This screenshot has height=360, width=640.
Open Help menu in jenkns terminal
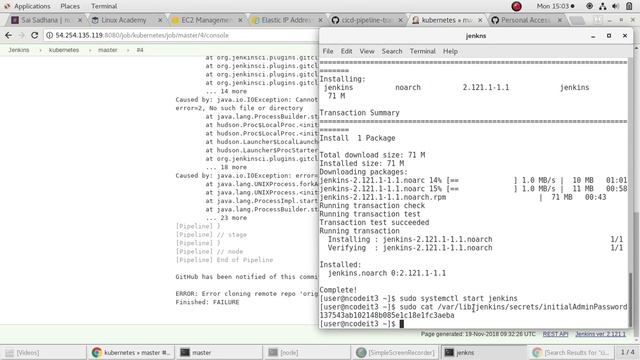click(450, 51)
